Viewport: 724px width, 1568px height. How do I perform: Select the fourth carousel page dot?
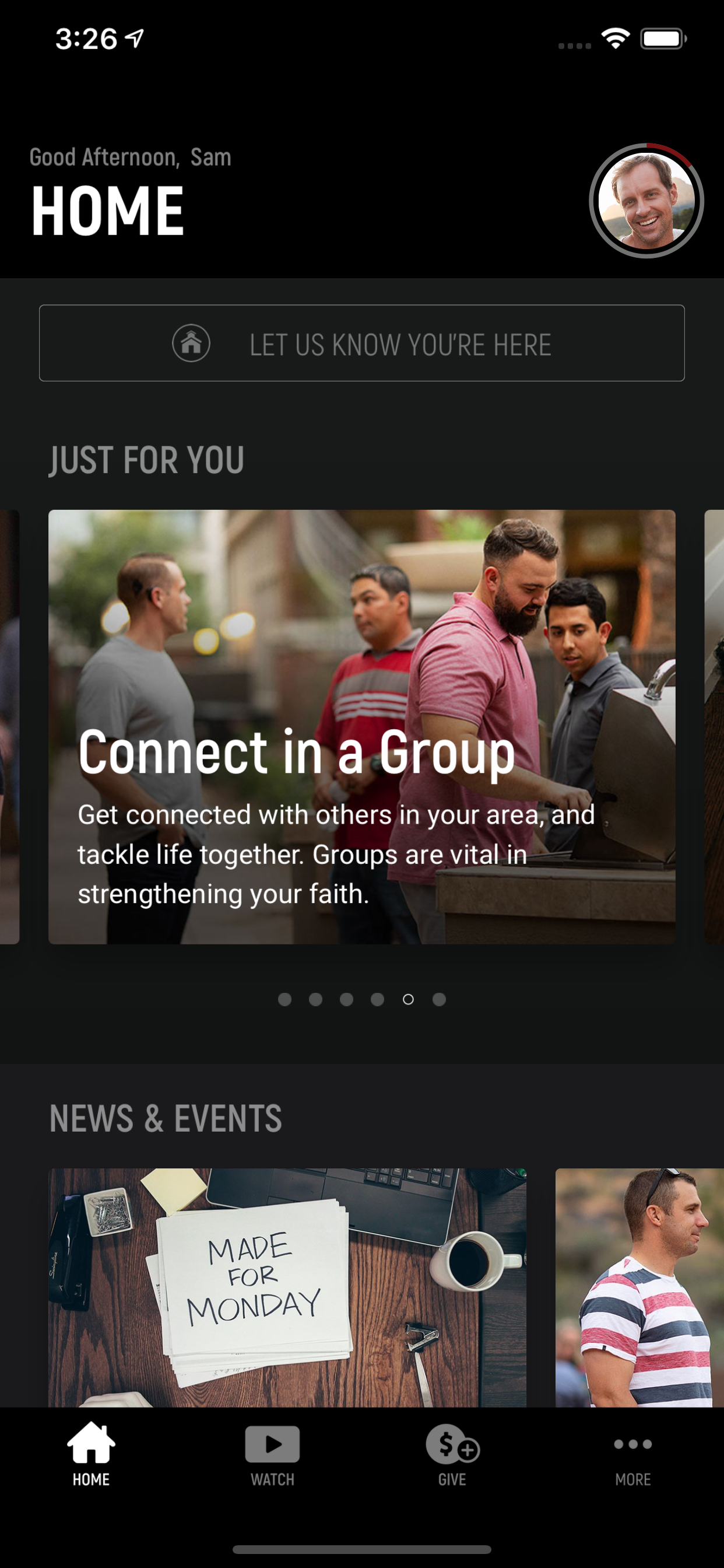pos(377,999)
